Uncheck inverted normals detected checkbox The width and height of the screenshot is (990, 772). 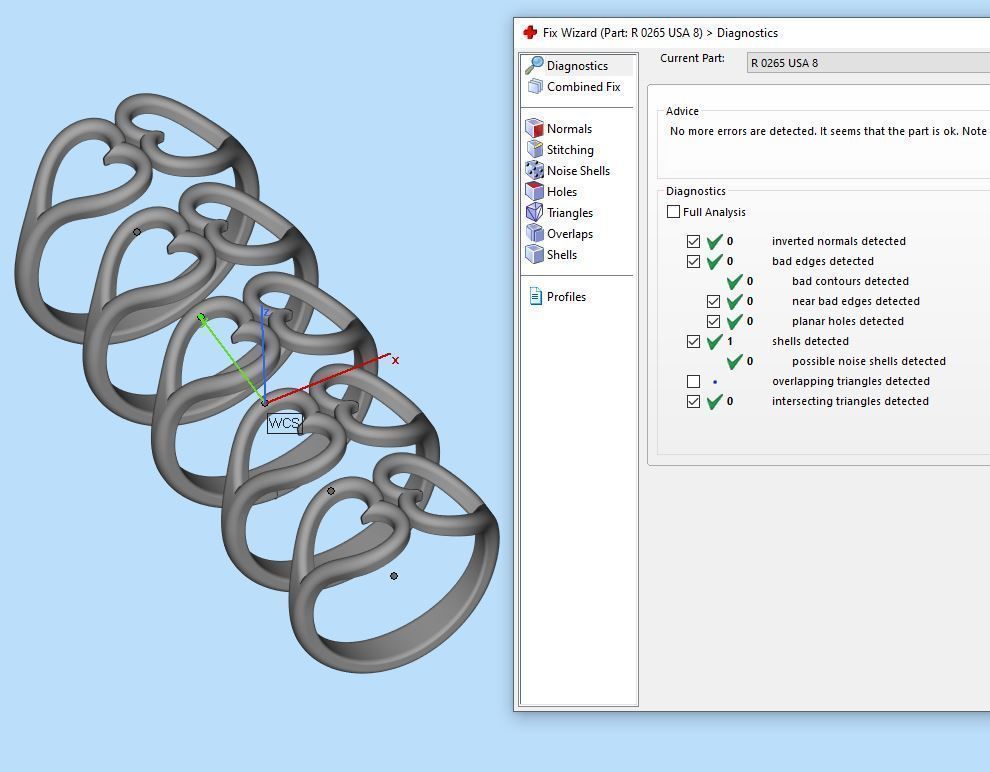[x=693, y=241]
